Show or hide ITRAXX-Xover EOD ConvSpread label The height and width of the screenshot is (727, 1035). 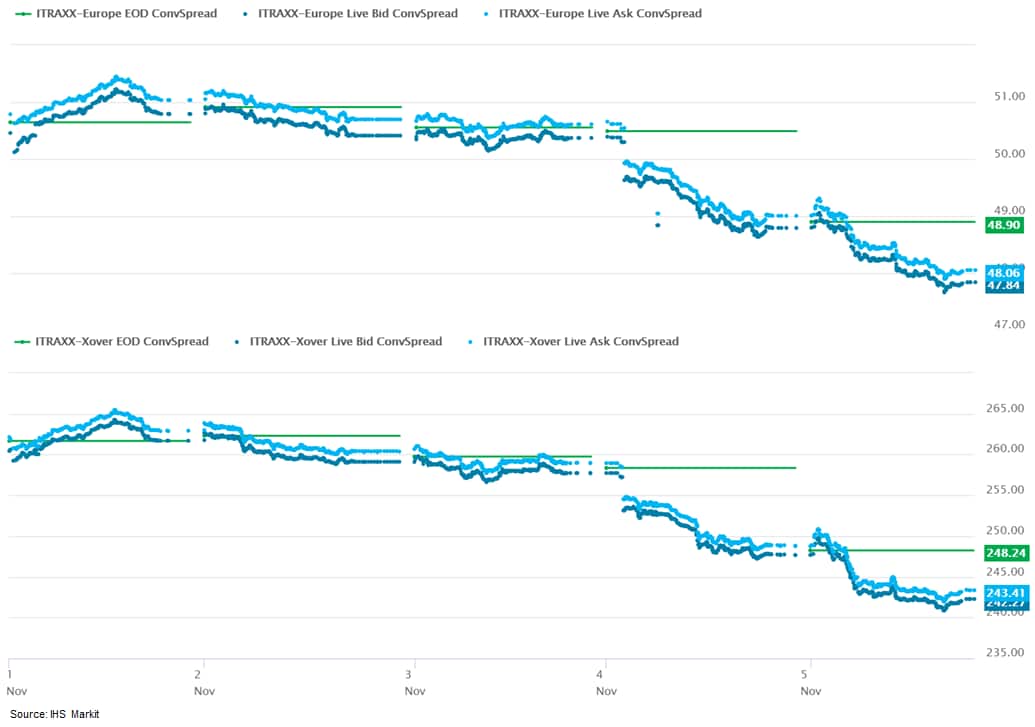click(x=121, y=342)
